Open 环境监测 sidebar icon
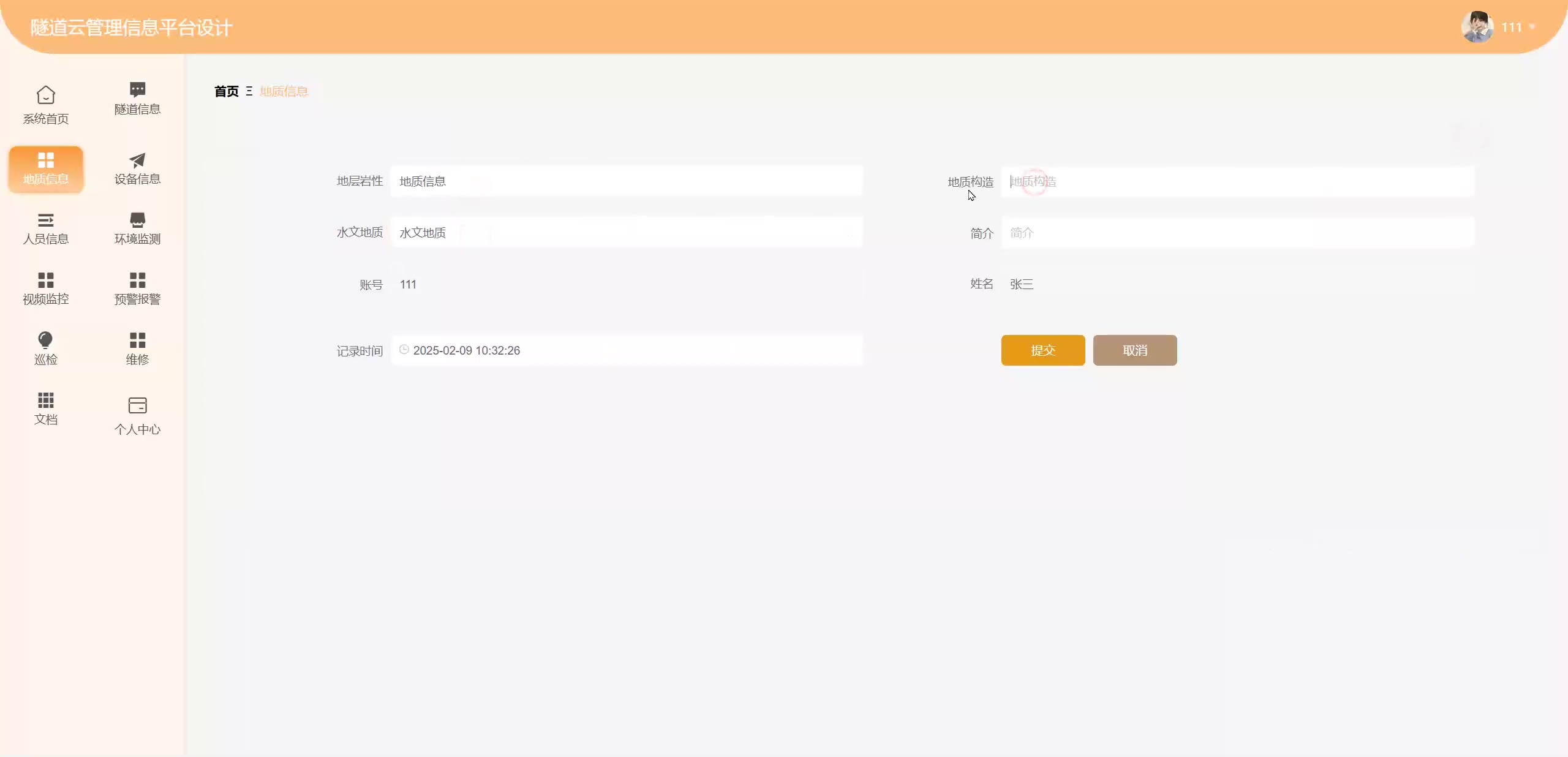 coord(137,220)
